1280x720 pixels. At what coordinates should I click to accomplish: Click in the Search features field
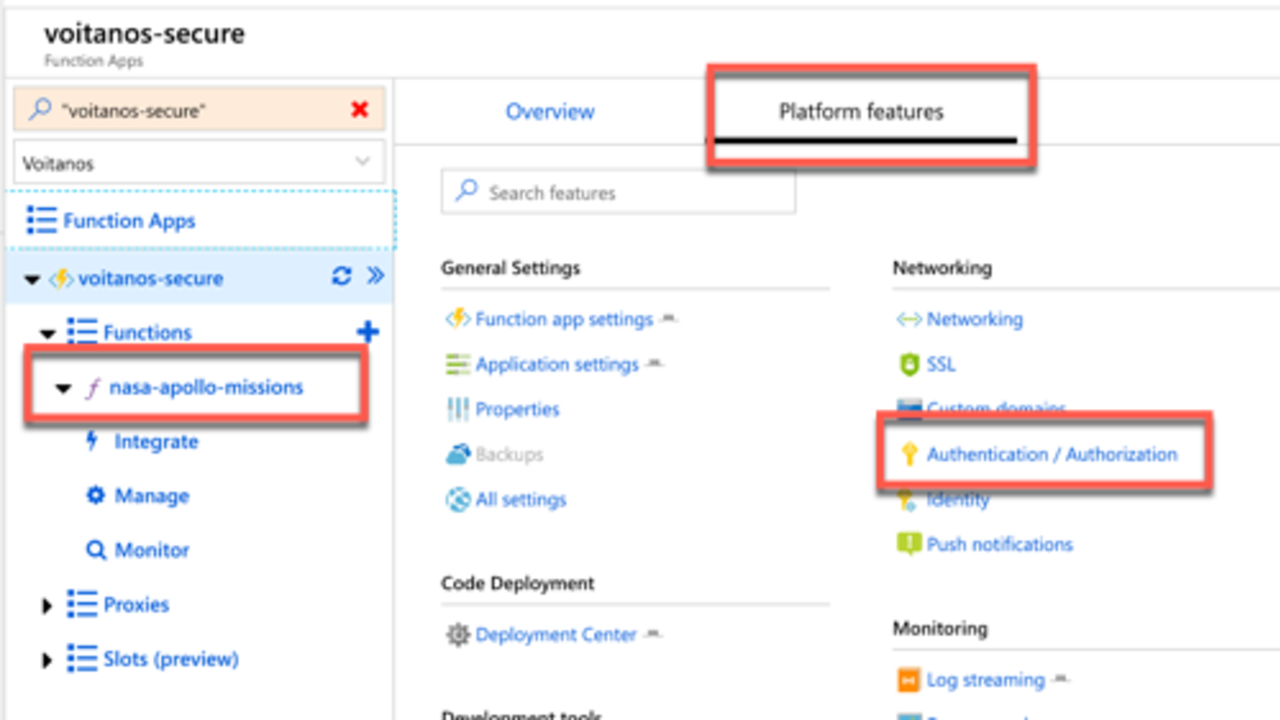pos(618,192)
